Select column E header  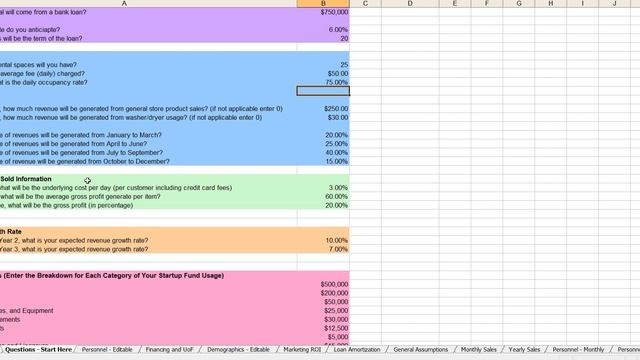coord(455,3)
